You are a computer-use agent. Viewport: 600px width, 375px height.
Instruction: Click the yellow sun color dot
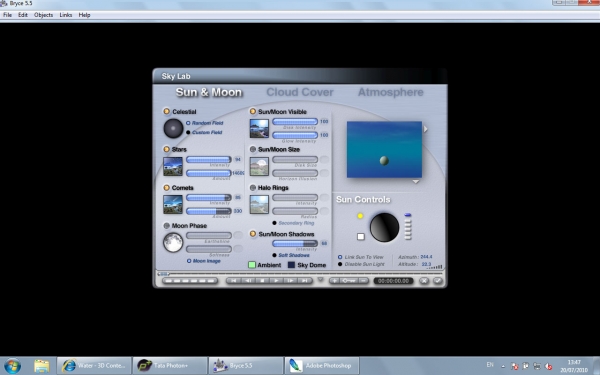(x=360, y=216)
